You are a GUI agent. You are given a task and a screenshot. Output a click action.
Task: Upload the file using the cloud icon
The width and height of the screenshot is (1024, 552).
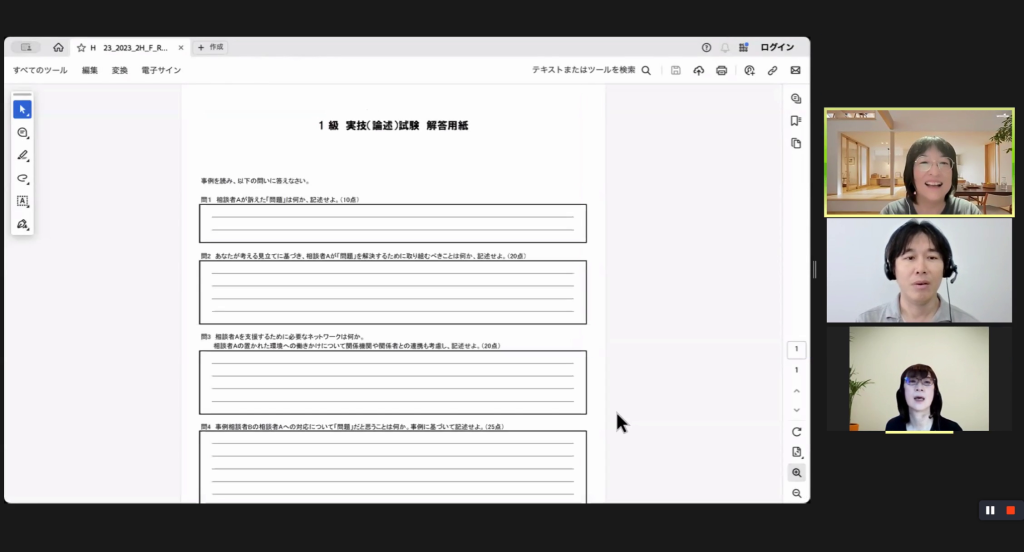click(x=698, y=71)
